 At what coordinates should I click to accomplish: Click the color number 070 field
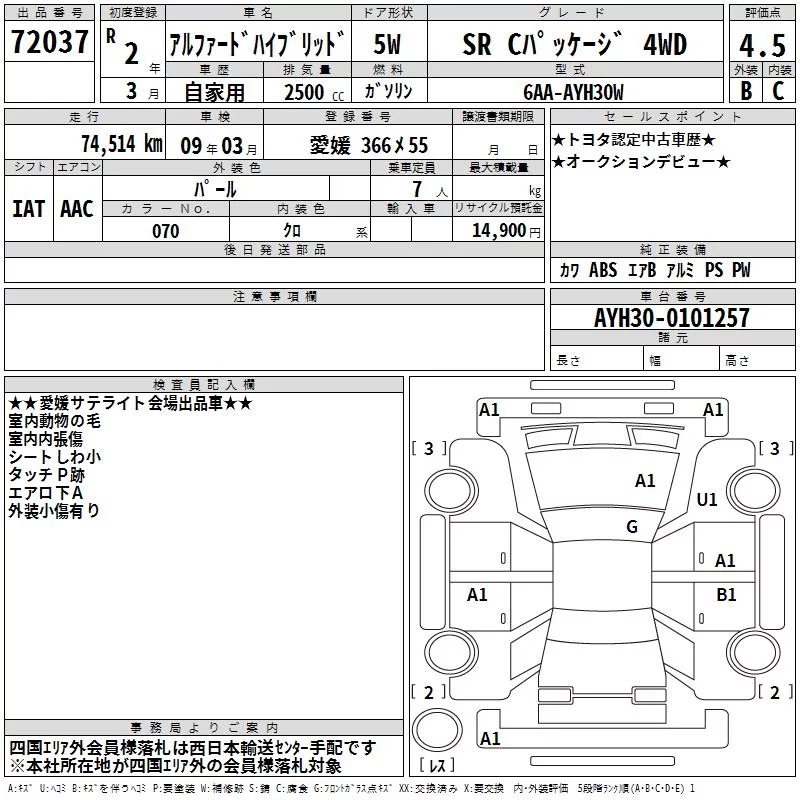pos(166,231)
